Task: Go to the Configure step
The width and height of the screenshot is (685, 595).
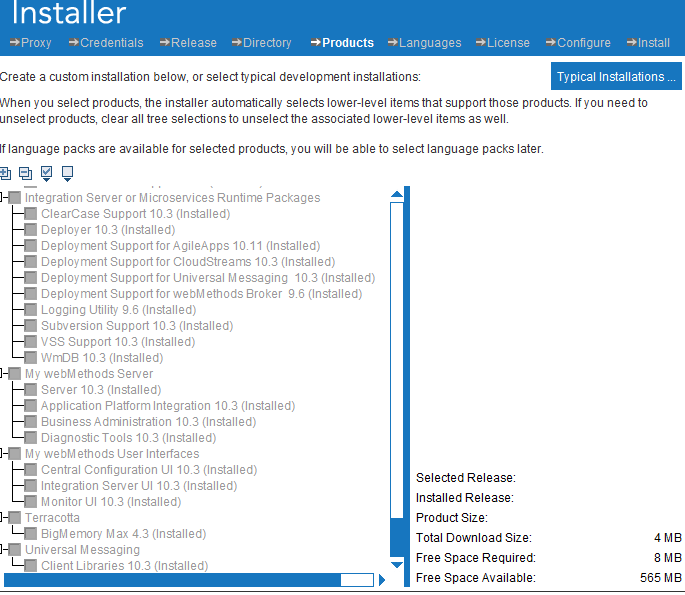Action: point(578,43)
